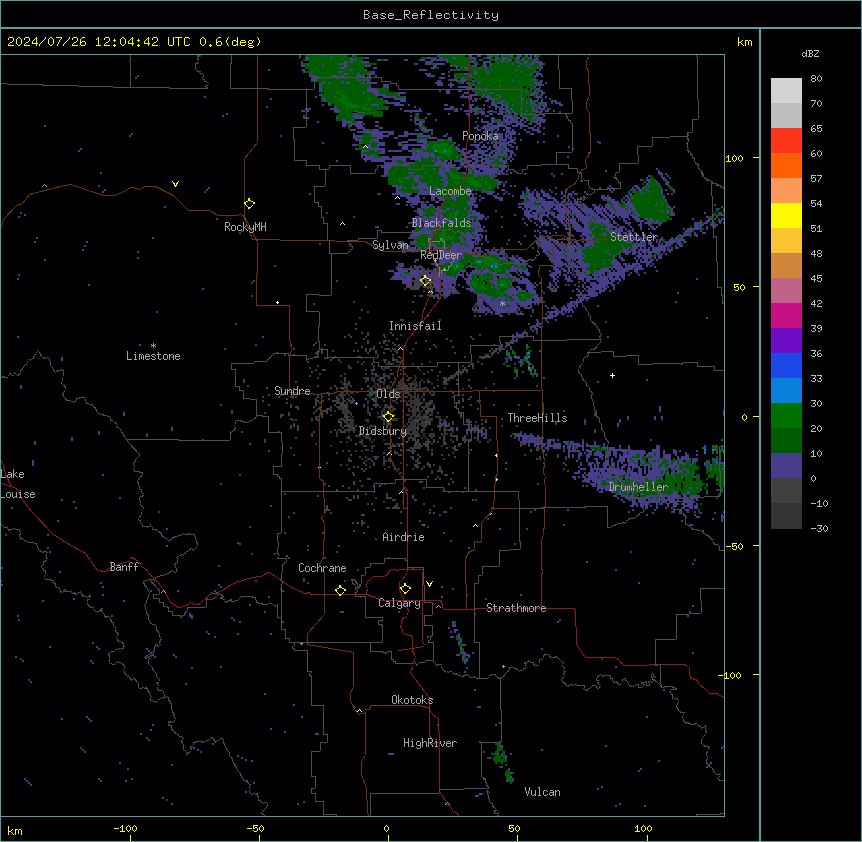Select the Blackfalds label on map
The image size is (862, 842).
coord(441,223)
